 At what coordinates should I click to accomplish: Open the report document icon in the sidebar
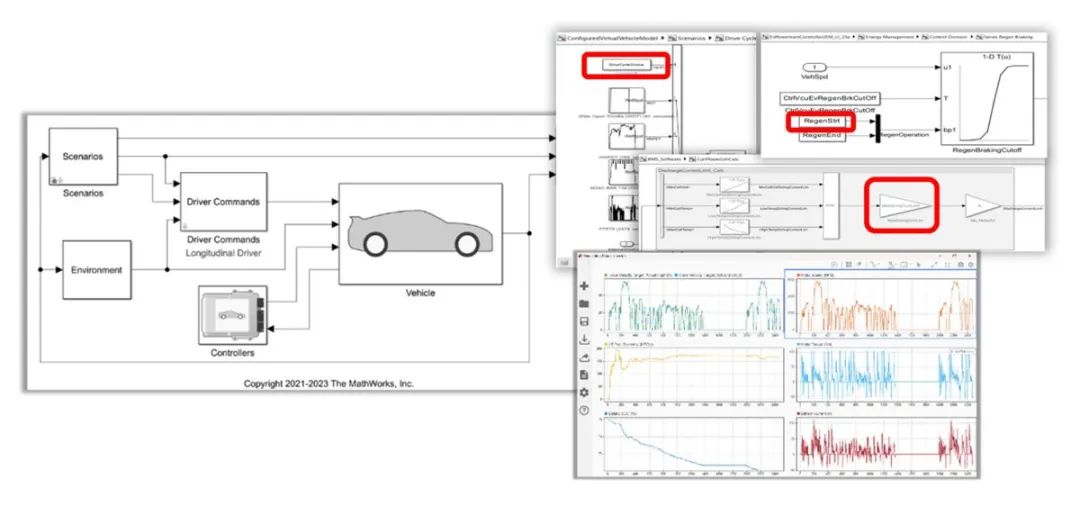pos(584,375)
